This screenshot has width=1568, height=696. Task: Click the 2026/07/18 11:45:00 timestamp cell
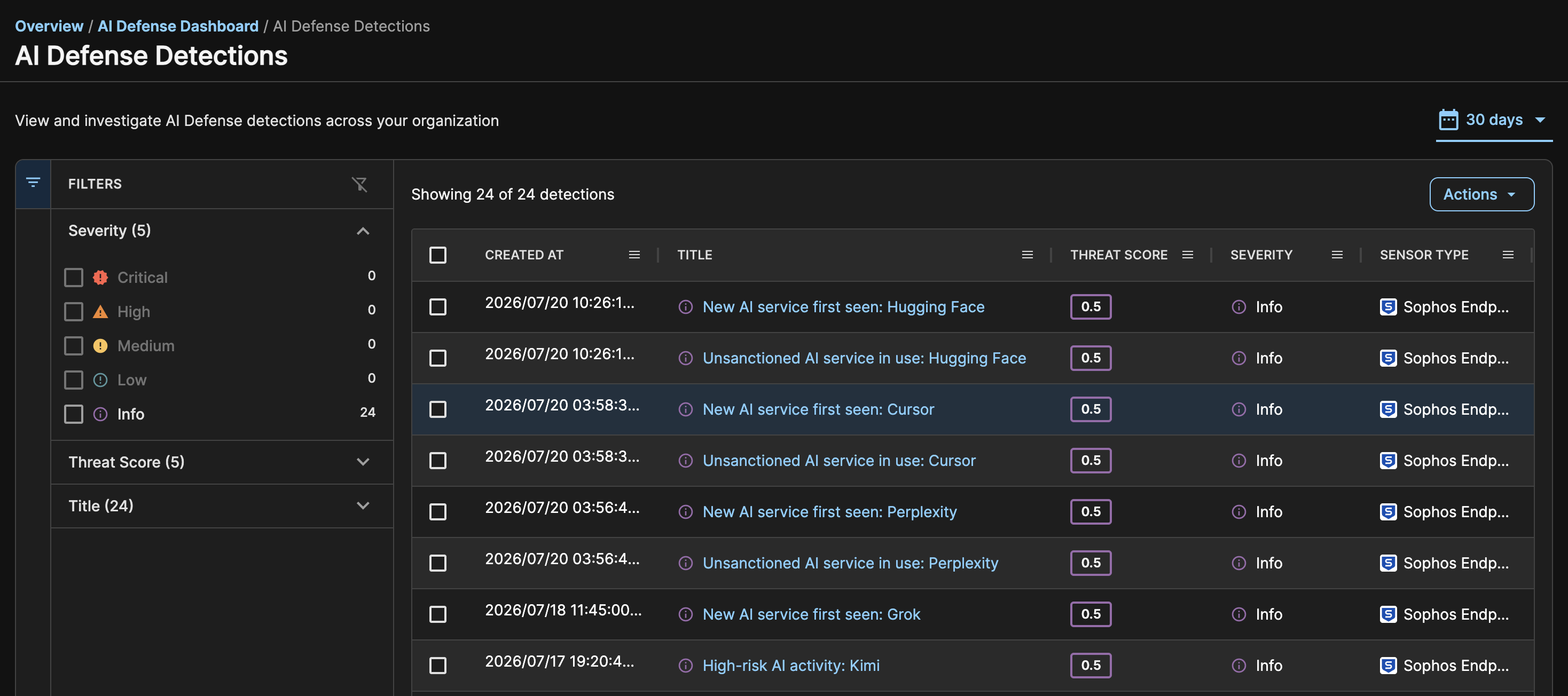click(563, 610)
